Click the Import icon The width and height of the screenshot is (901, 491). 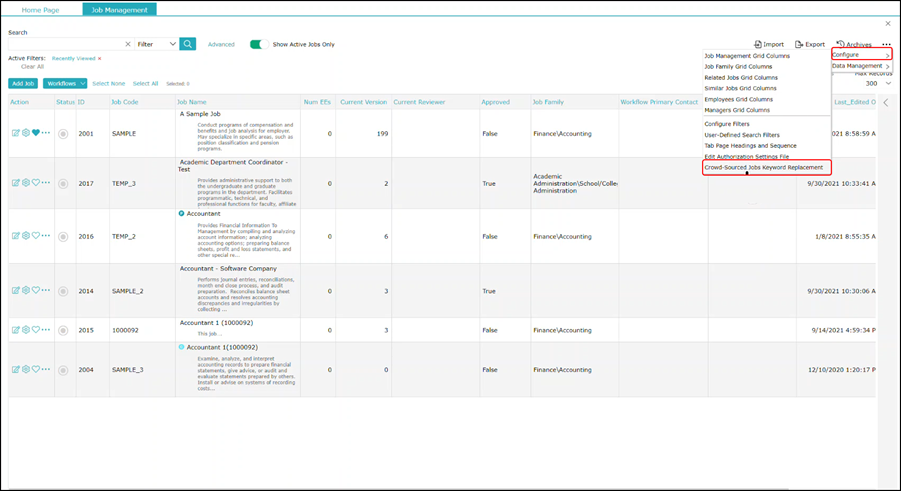click(758, 44)
